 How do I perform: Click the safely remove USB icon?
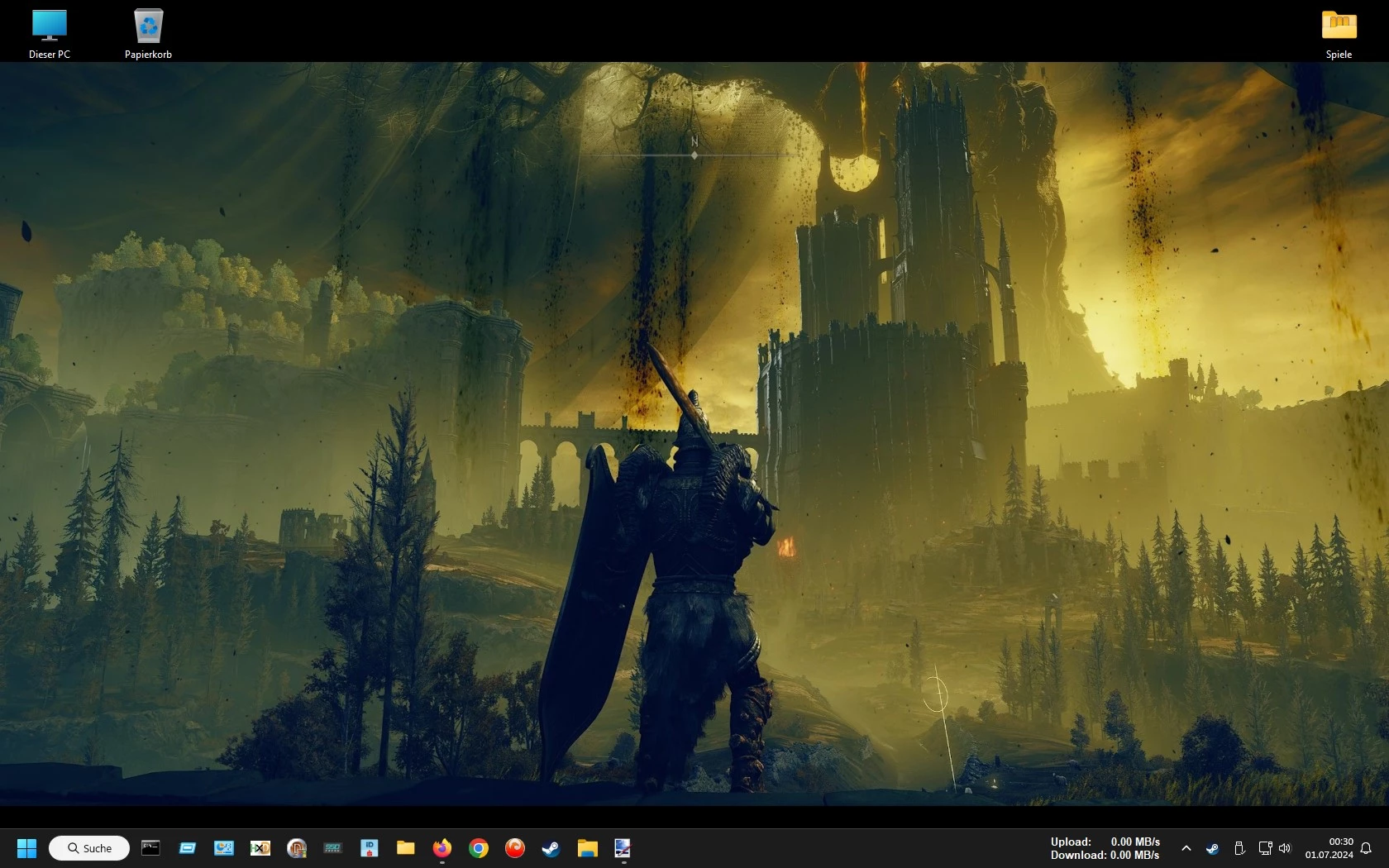(x=1239, y=848)
